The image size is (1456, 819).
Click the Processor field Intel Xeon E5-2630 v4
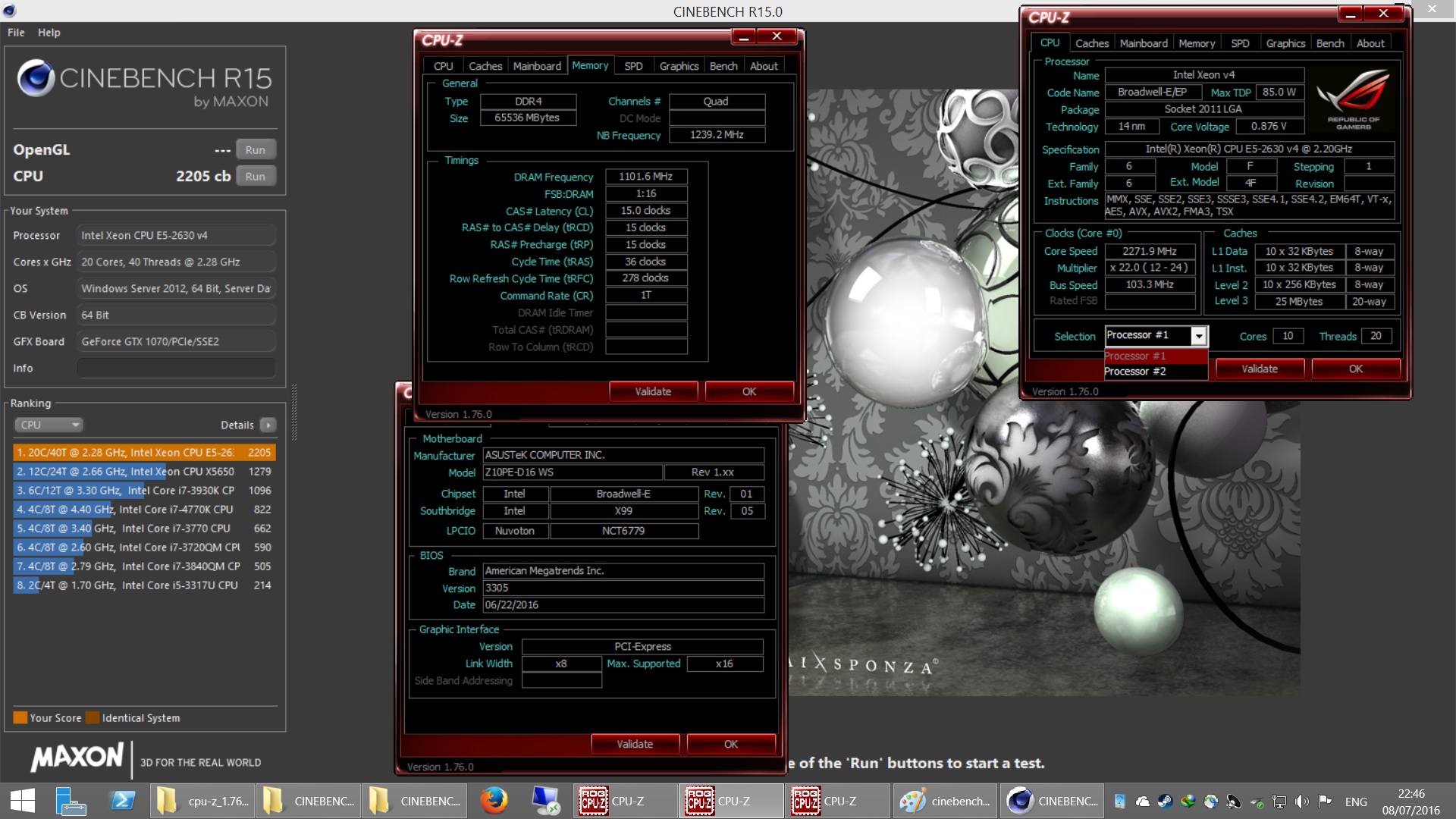(x=176, y=235)
